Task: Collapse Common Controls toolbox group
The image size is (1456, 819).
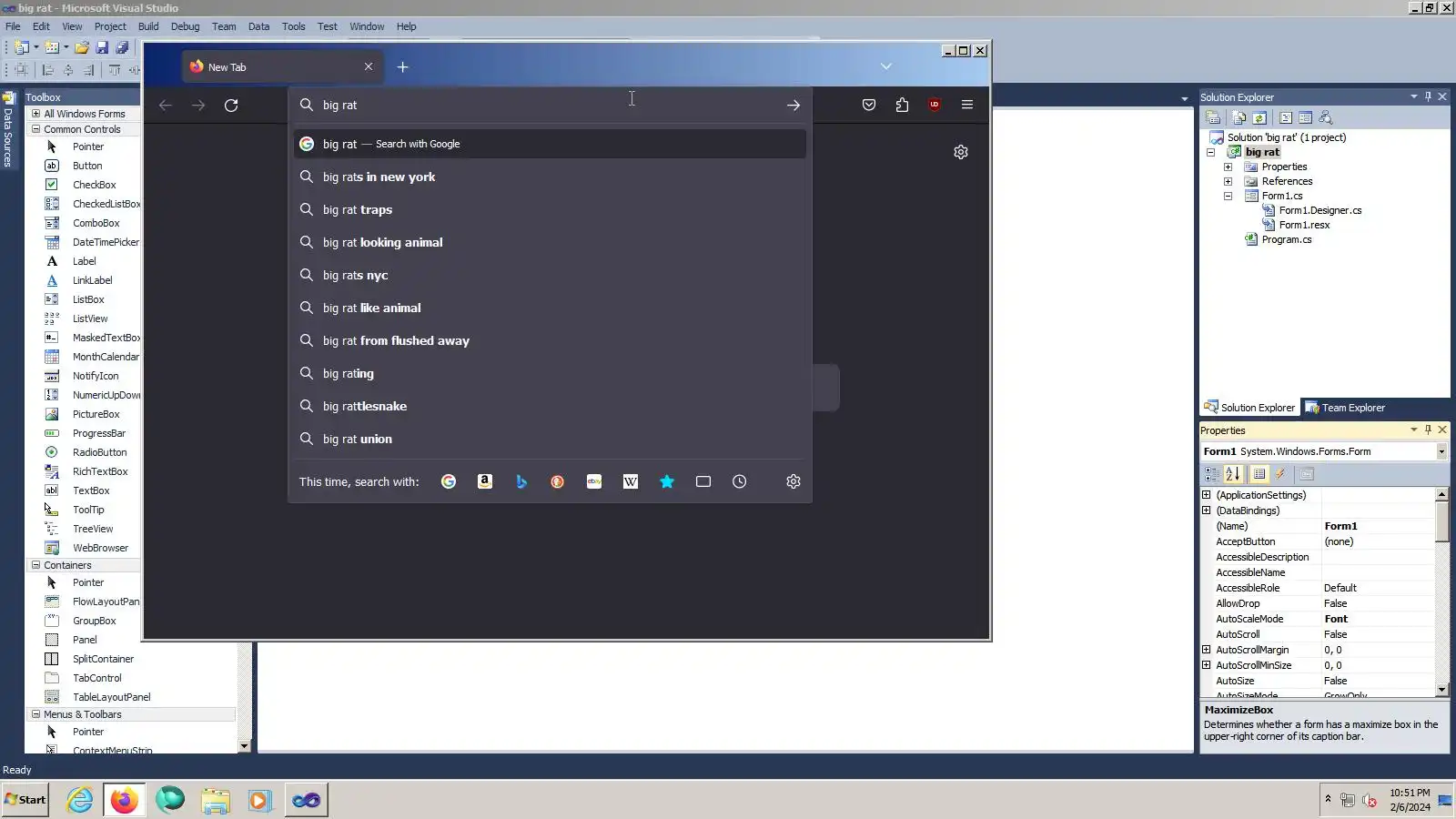Action: coord(36,129)
